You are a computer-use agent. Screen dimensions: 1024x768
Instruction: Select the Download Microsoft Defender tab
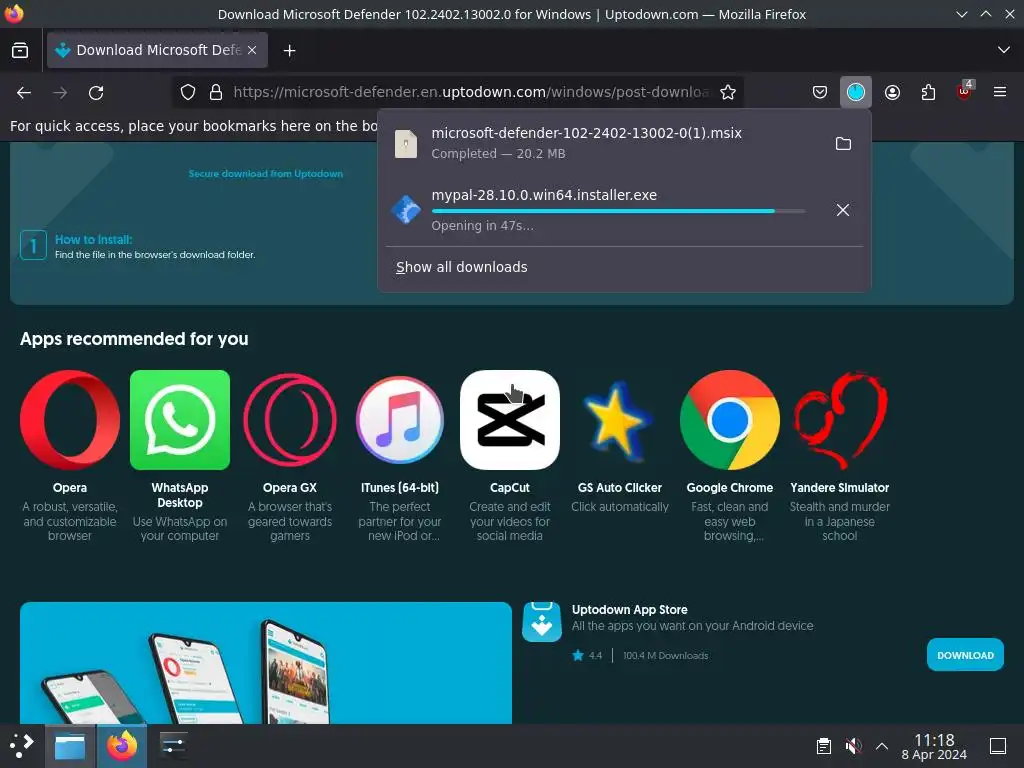tap(157, 50)
